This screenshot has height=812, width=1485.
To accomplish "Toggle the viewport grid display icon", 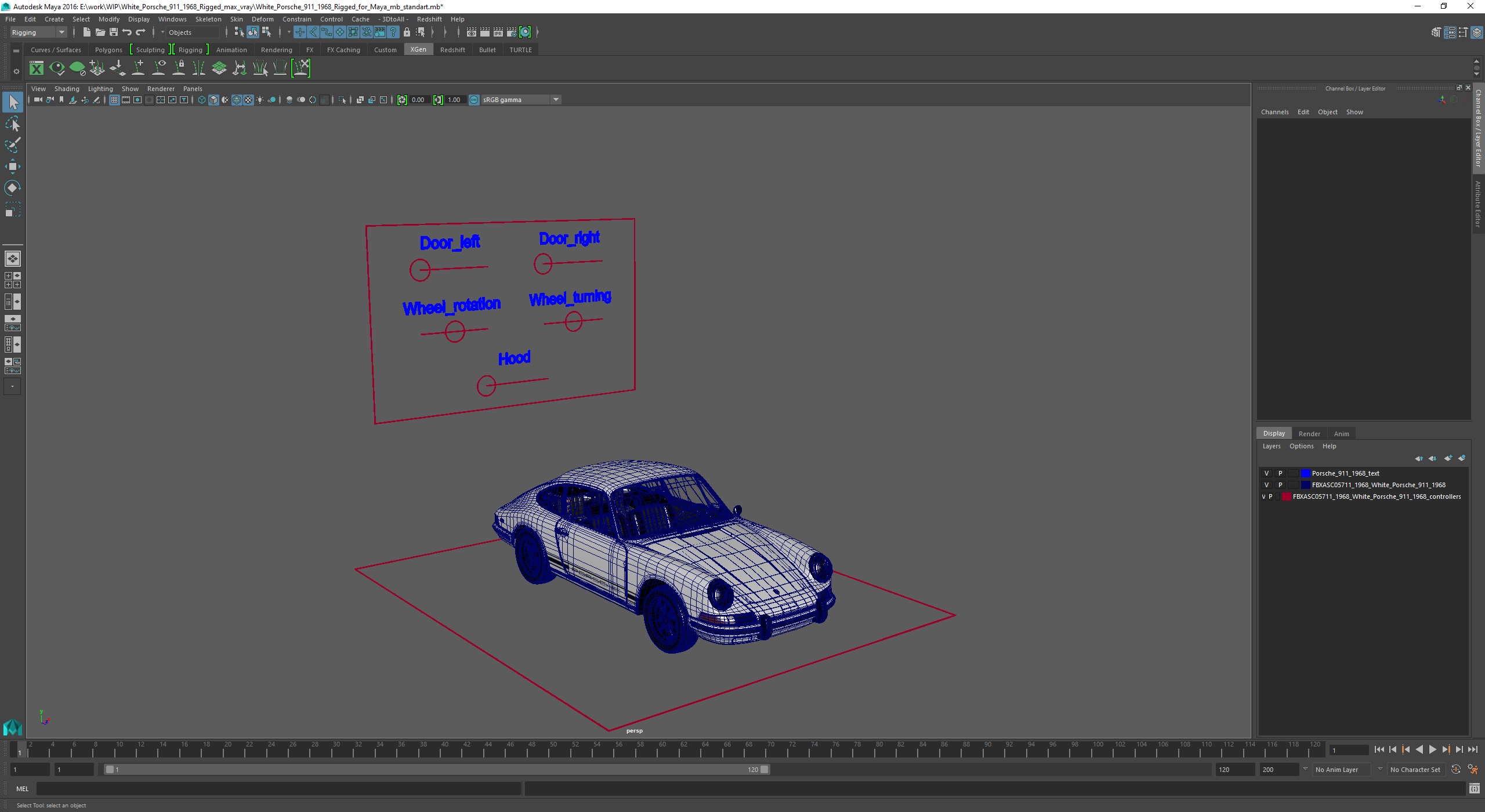I will 114,100.
